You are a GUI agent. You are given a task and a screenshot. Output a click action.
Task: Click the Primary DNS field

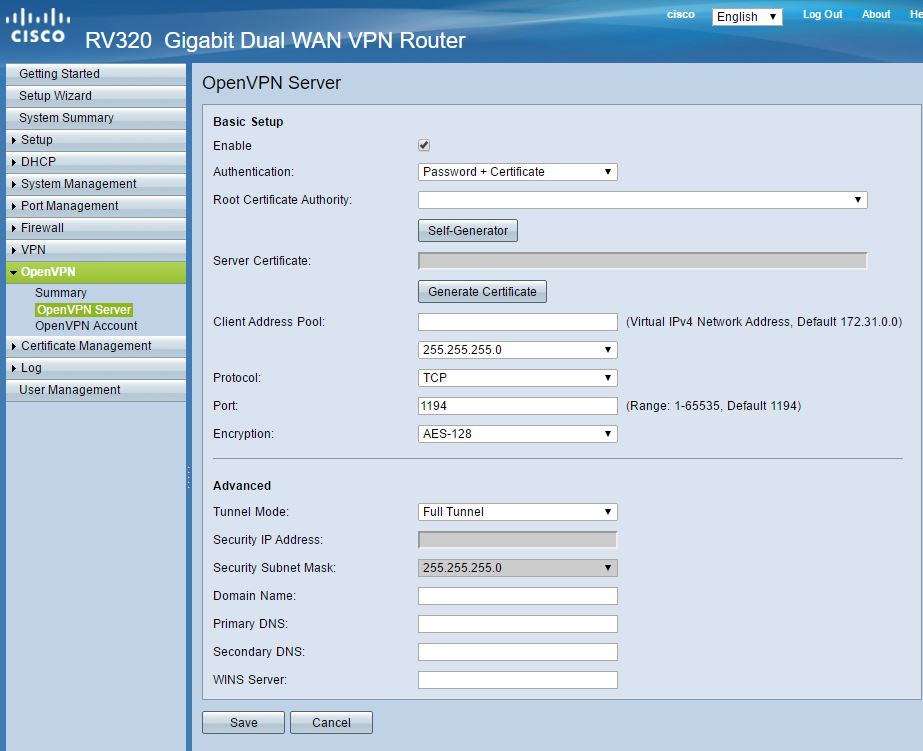517,624
